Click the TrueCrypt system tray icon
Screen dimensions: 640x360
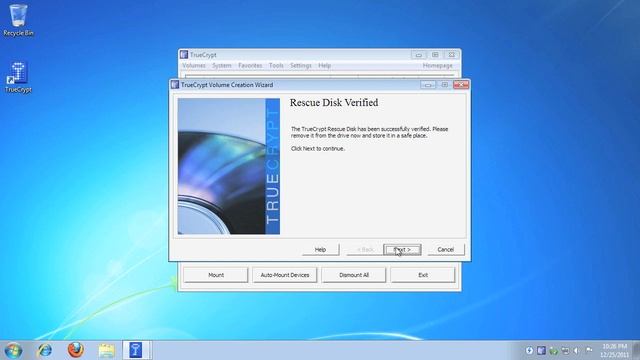[541, 350]
